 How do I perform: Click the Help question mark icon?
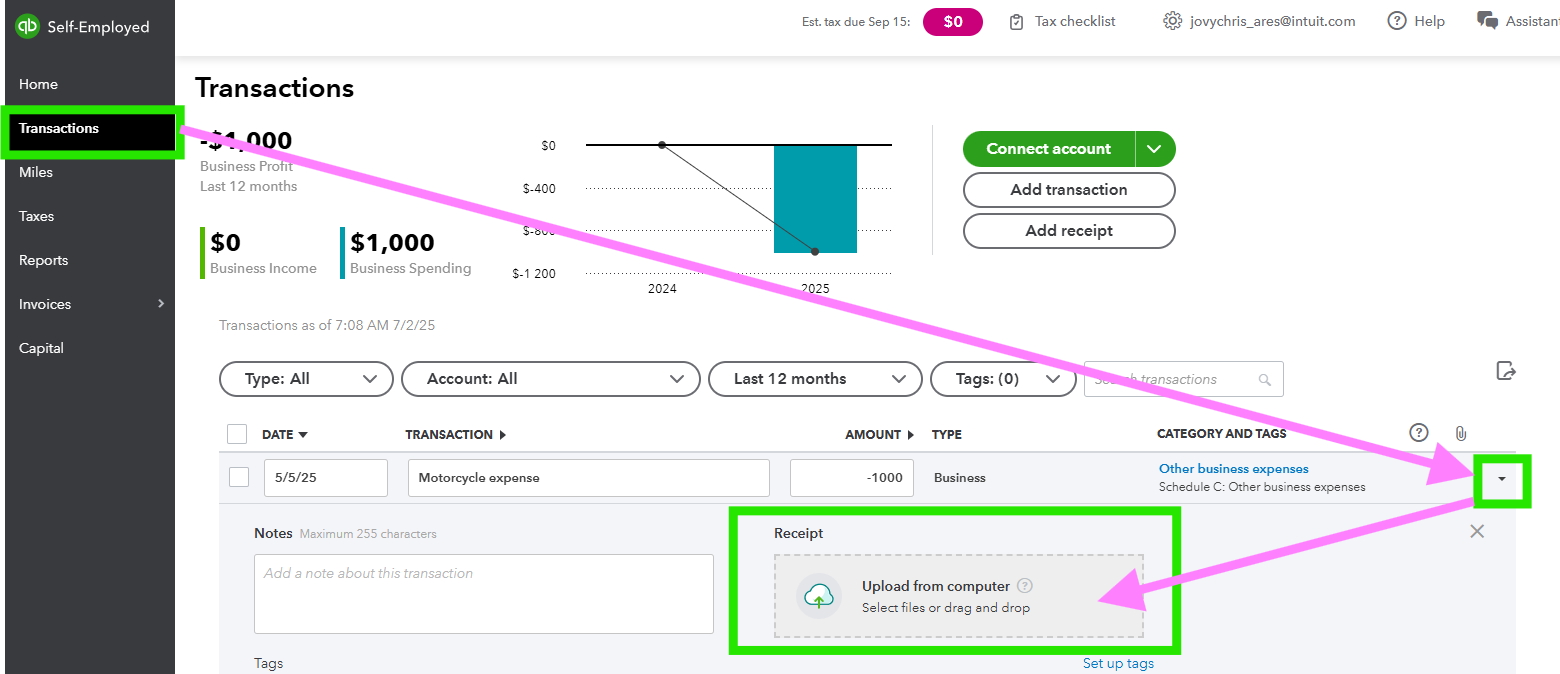(1397, 21)
